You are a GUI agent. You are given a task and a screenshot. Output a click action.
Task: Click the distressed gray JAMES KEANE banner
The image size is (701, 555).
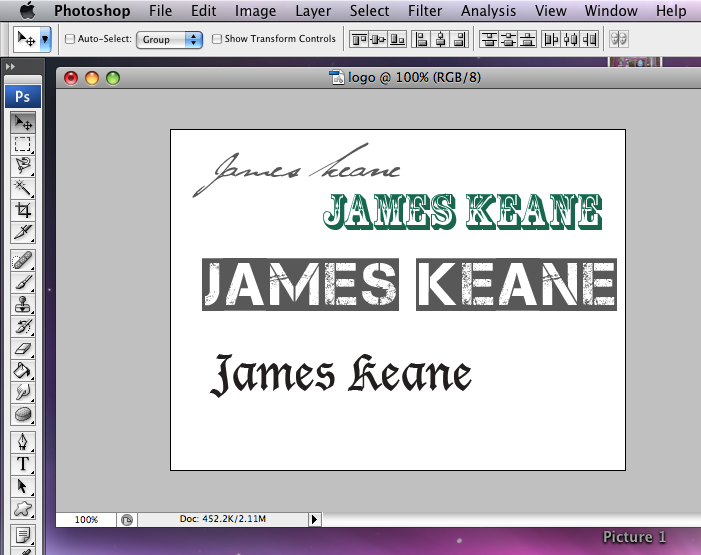(x=410, y=284)
